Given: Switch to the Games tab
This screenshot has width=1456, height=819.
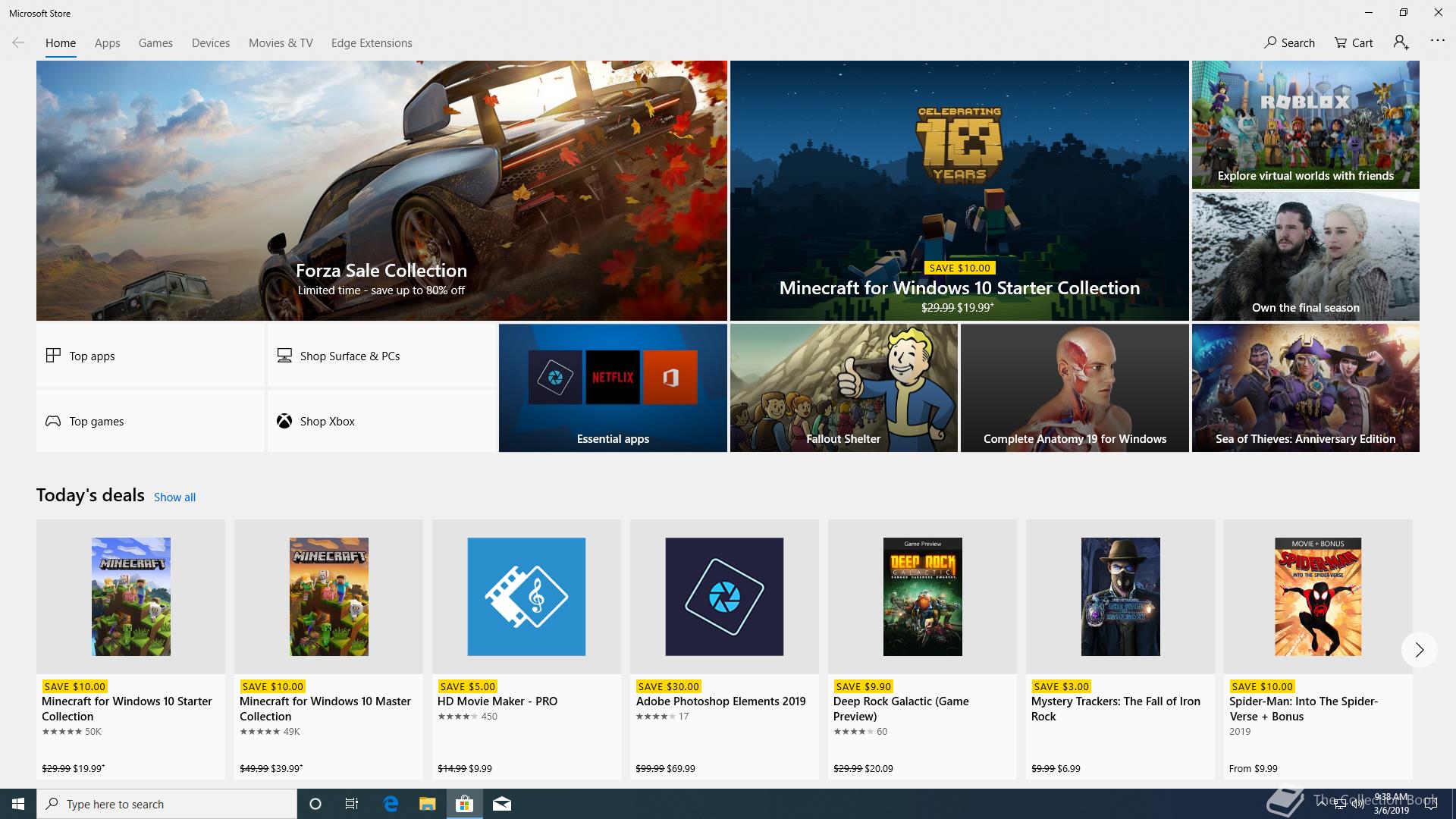Looking at the screenshot, I should click(x=155, y=43).
